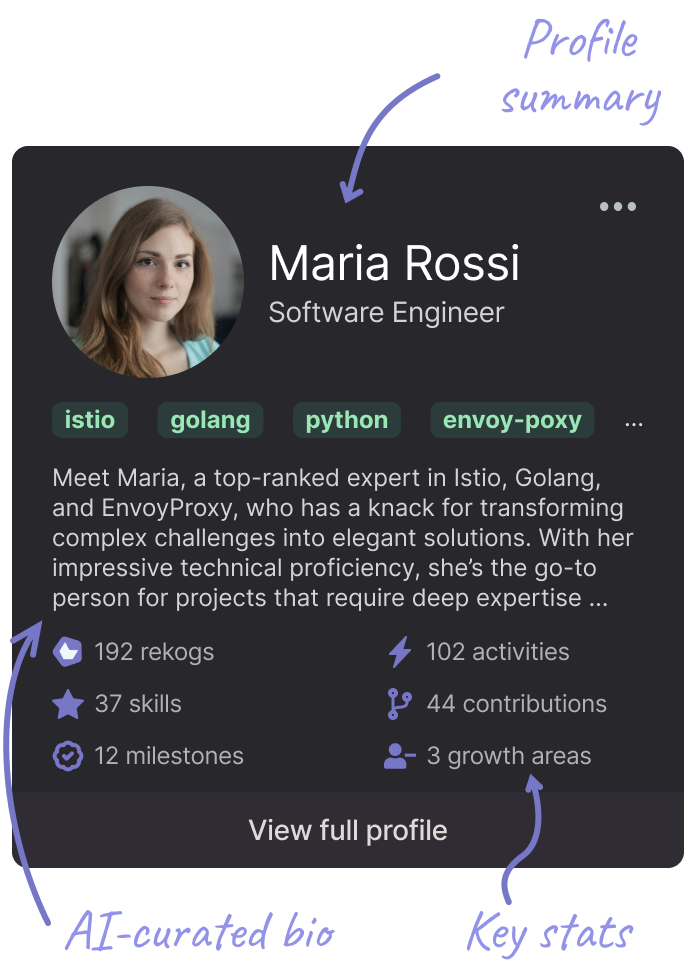Click the rekogs hexagon icon
This screenshot has width=692, height=970.
pyautogui.click(x=68, y=652)
